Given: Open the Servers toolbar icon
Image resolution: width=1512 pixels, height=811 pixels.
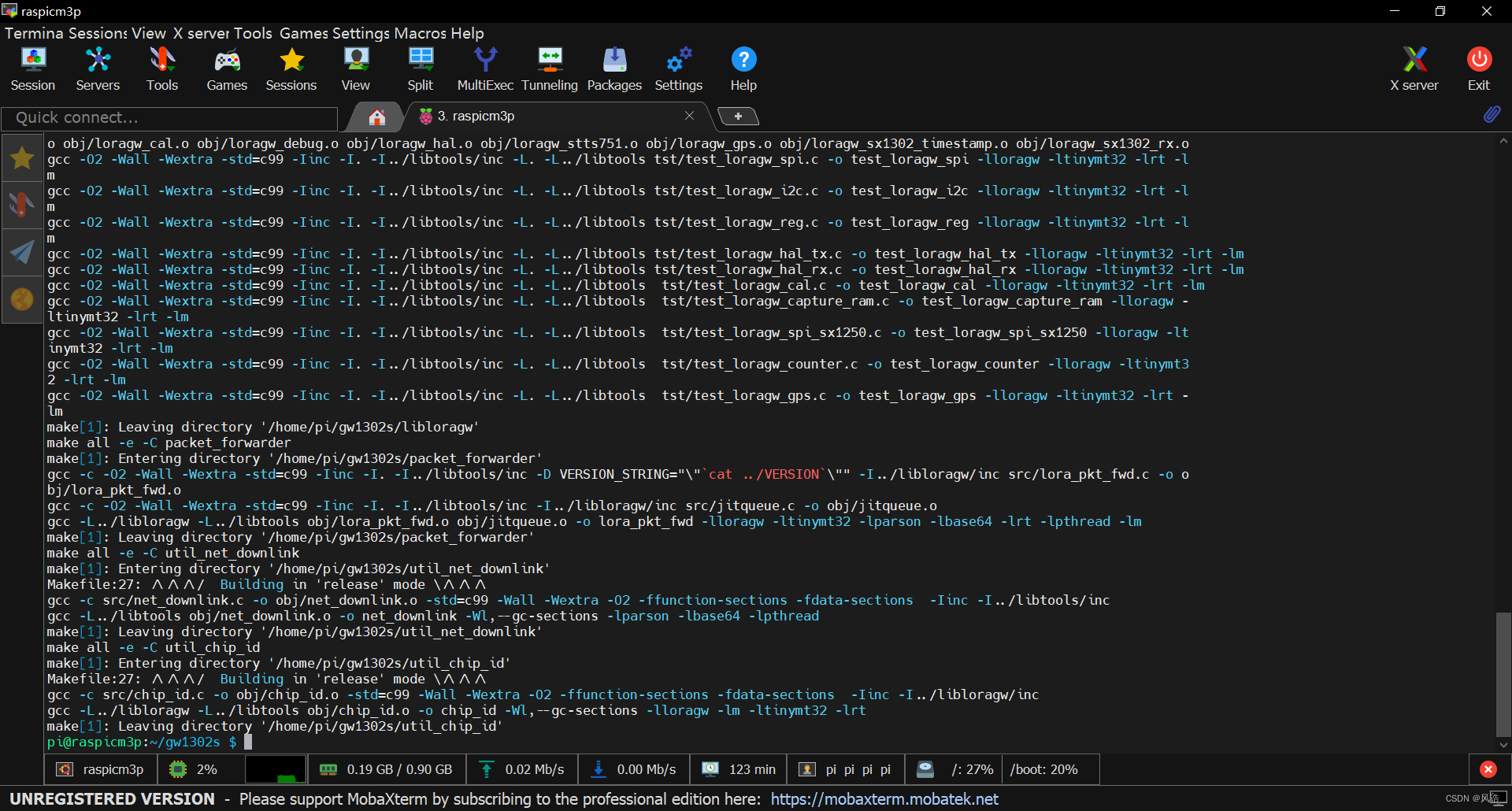Looking at the screenshot, I should pos(98,69).
